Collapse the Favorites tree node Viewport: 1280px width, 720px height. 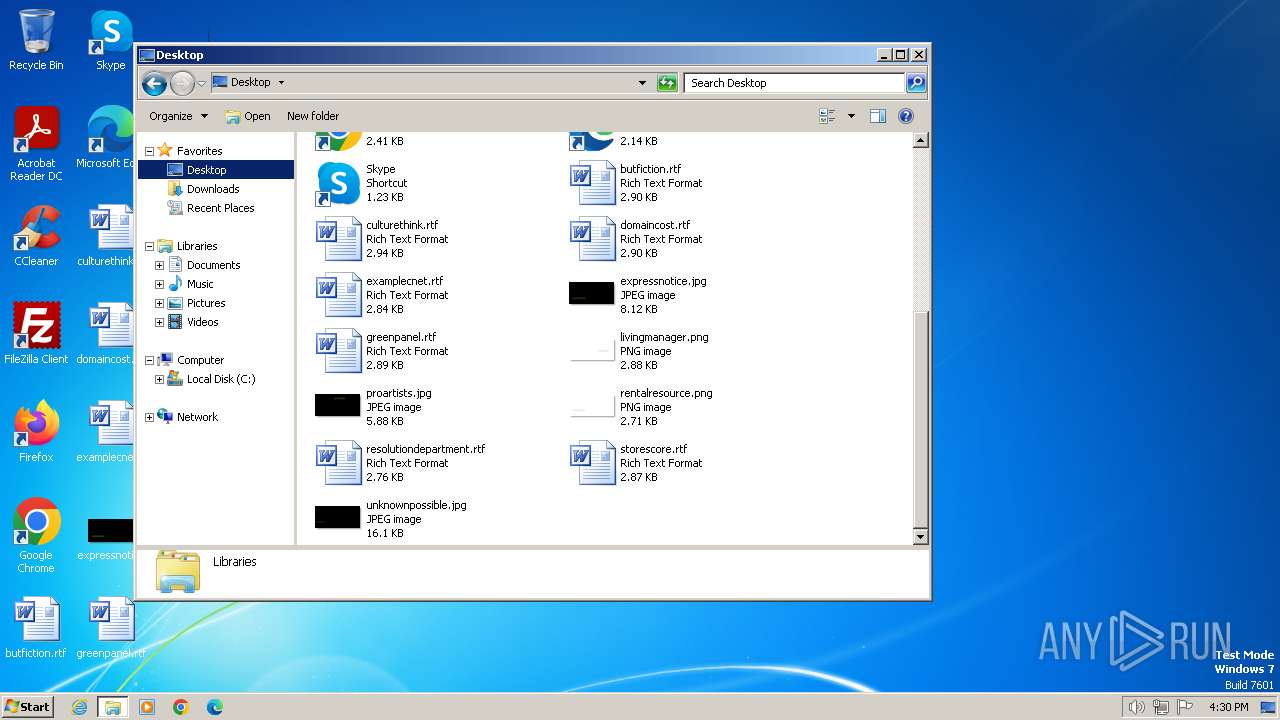pos(149,151)
